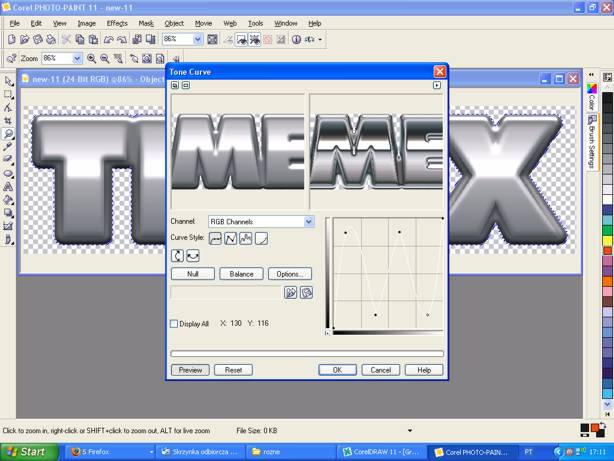
Task: Toggle the smooth curve button
Action: coord(193,255)
